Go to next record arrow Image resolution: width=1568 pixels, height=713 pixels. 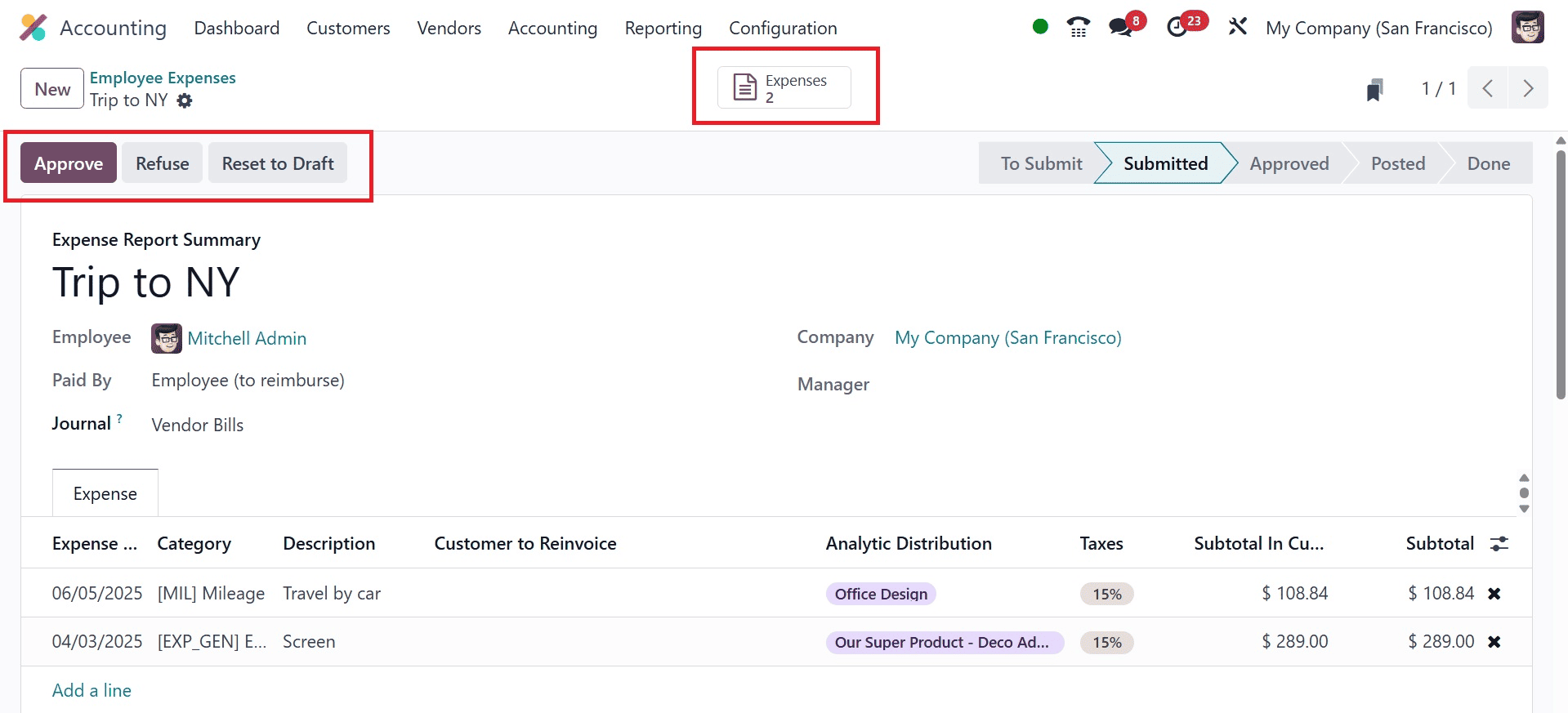click(1528, 88)
